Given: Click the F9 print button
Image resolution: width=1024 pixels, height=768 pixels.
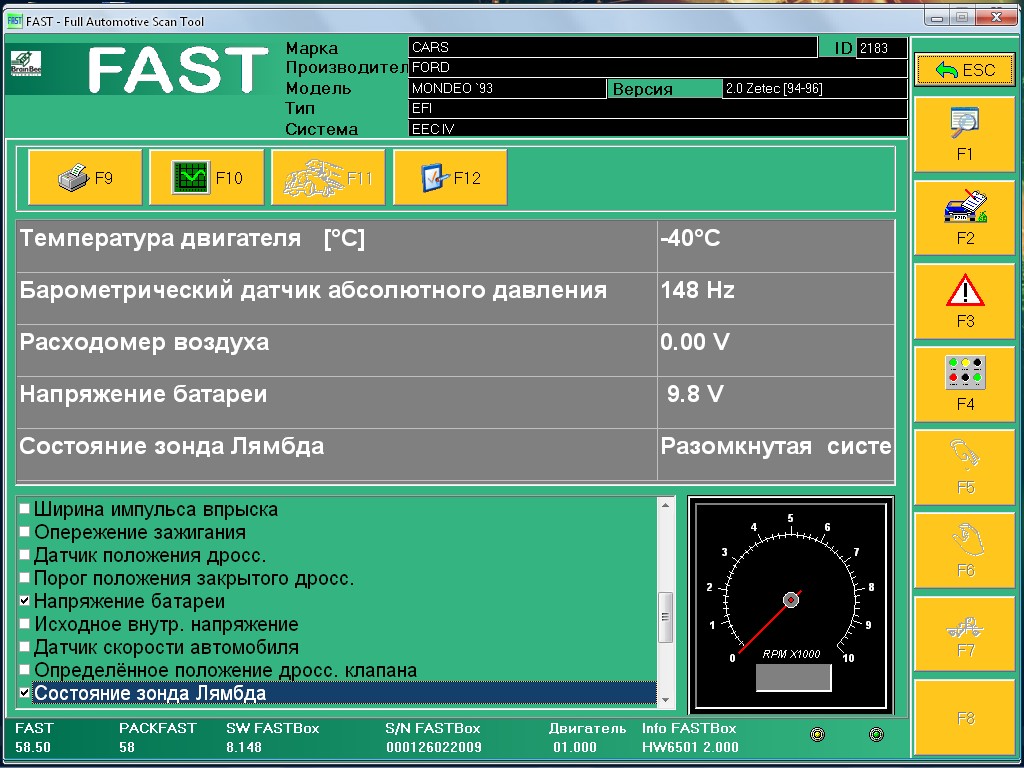Looking at the screenshot, I should [x=85, y=178].
